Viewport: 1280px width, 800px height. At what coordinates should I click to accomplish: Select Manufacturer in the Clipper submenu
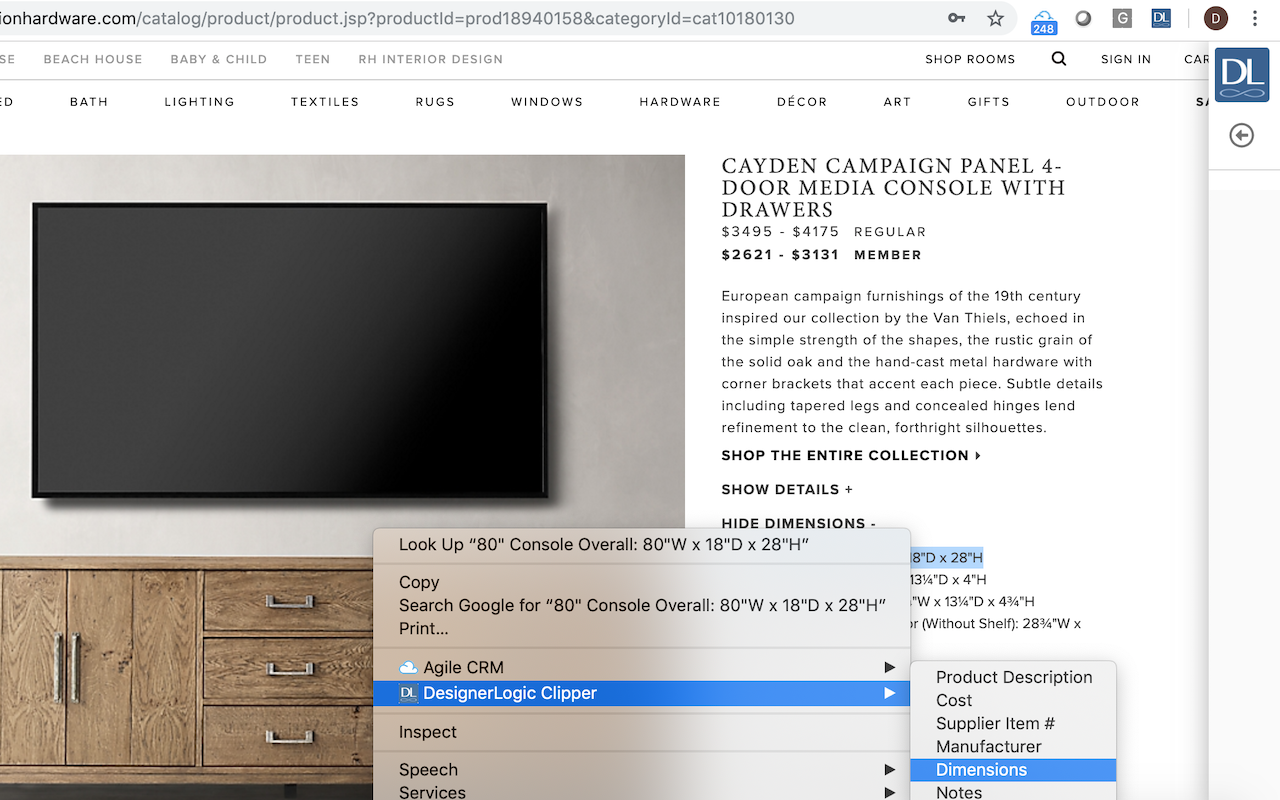click(1013, 746)
